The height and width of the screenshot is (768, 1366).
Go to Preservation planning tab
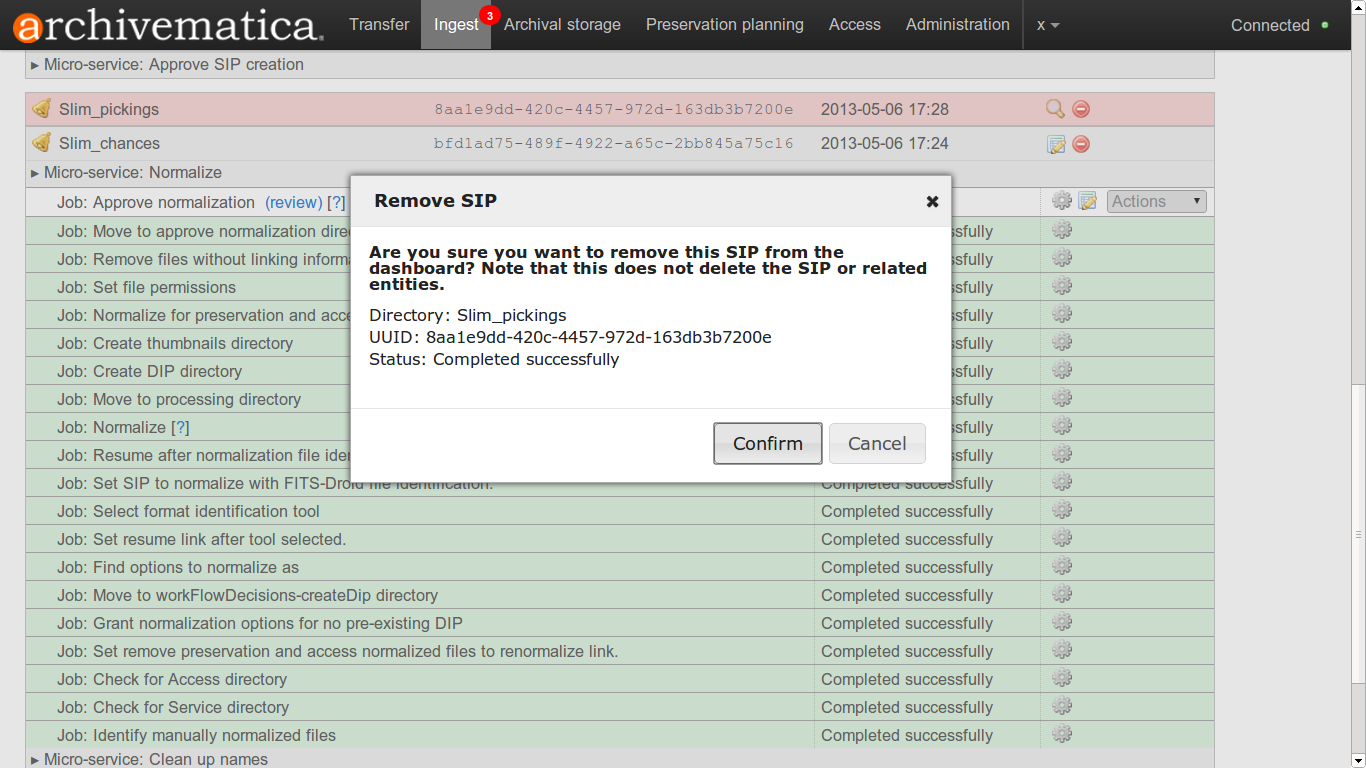724,25
